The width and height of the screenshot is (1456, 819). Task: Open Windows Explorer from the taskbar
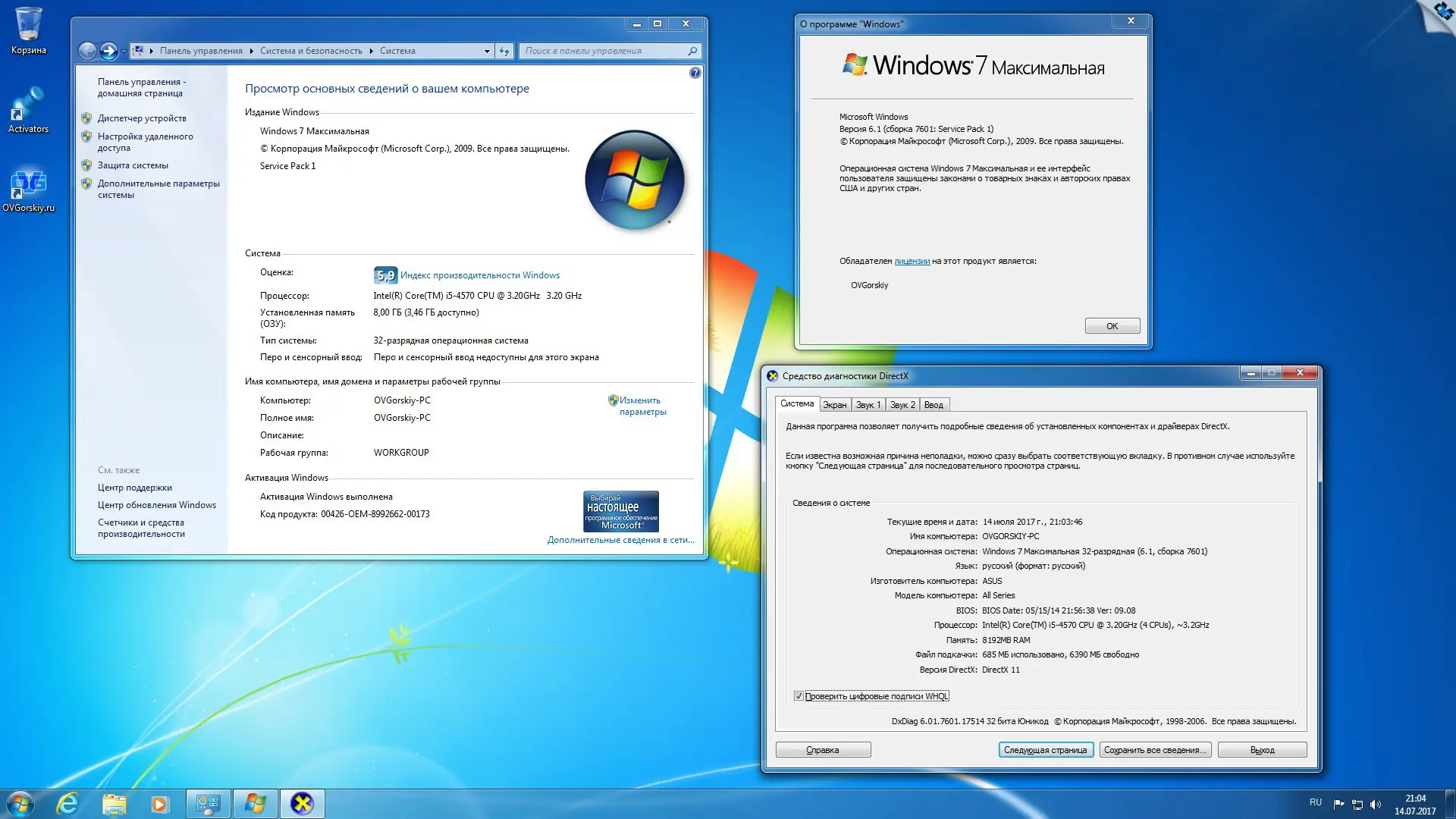coord(115,802)
